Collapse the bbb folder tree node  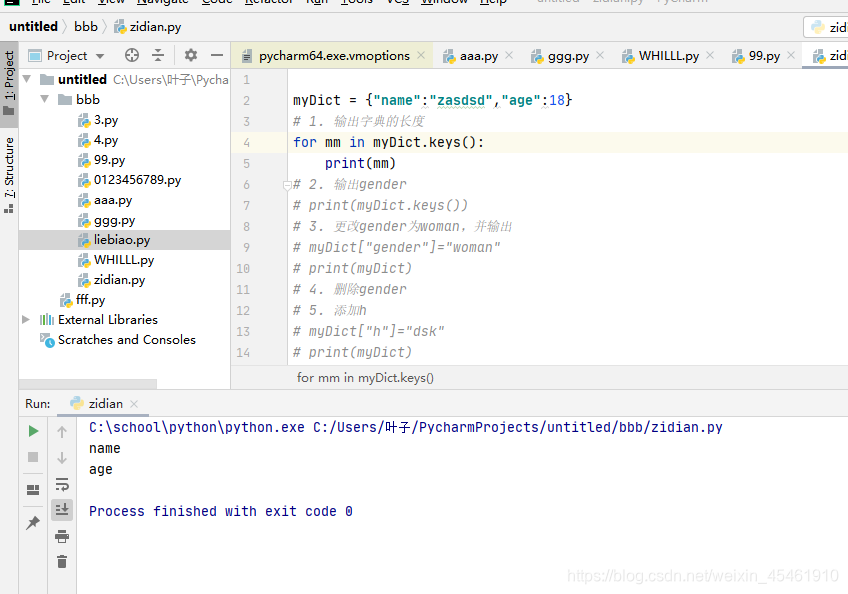coord(45,100)
